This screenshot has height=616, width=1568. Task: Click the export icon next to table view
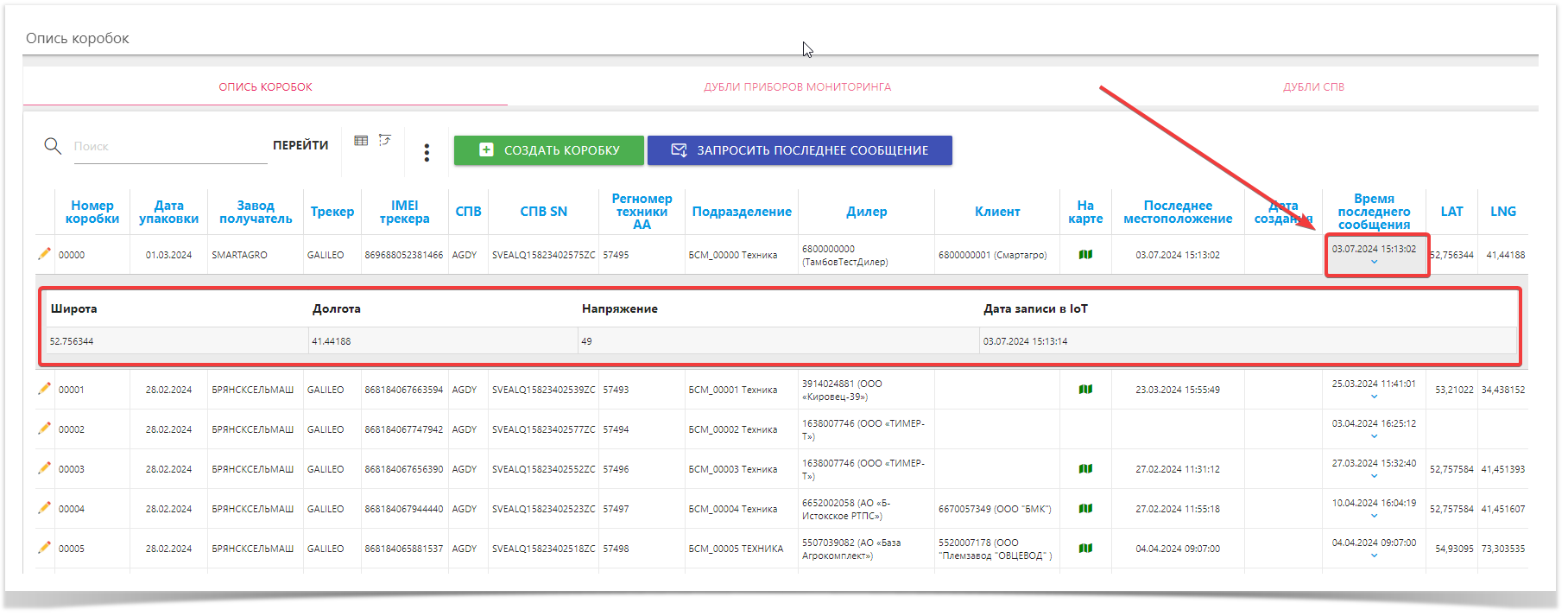point(385,140)
